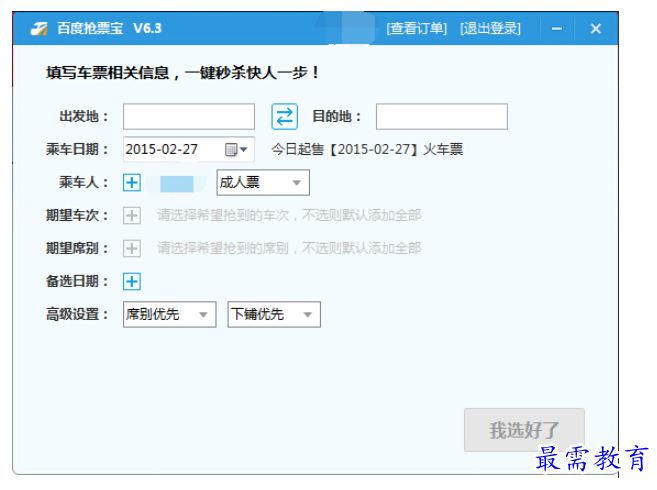
Task: Click the placeholder text 请选择希望抢到的席别
Action: [223, 249]
